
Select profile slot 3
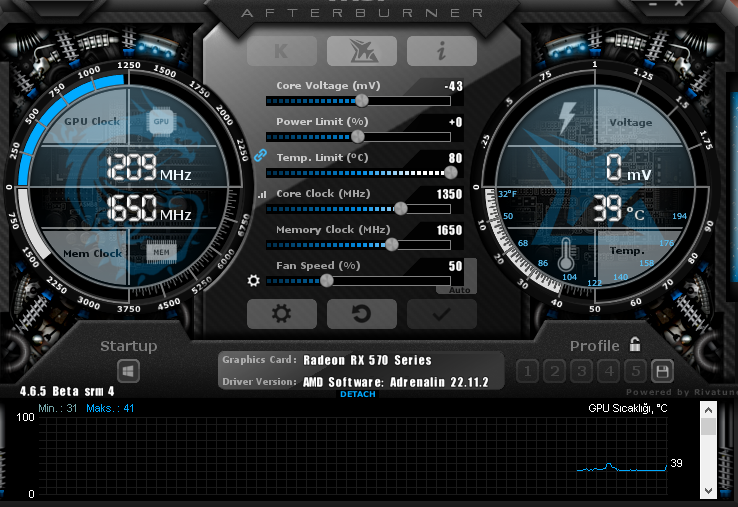pos(582,371)
